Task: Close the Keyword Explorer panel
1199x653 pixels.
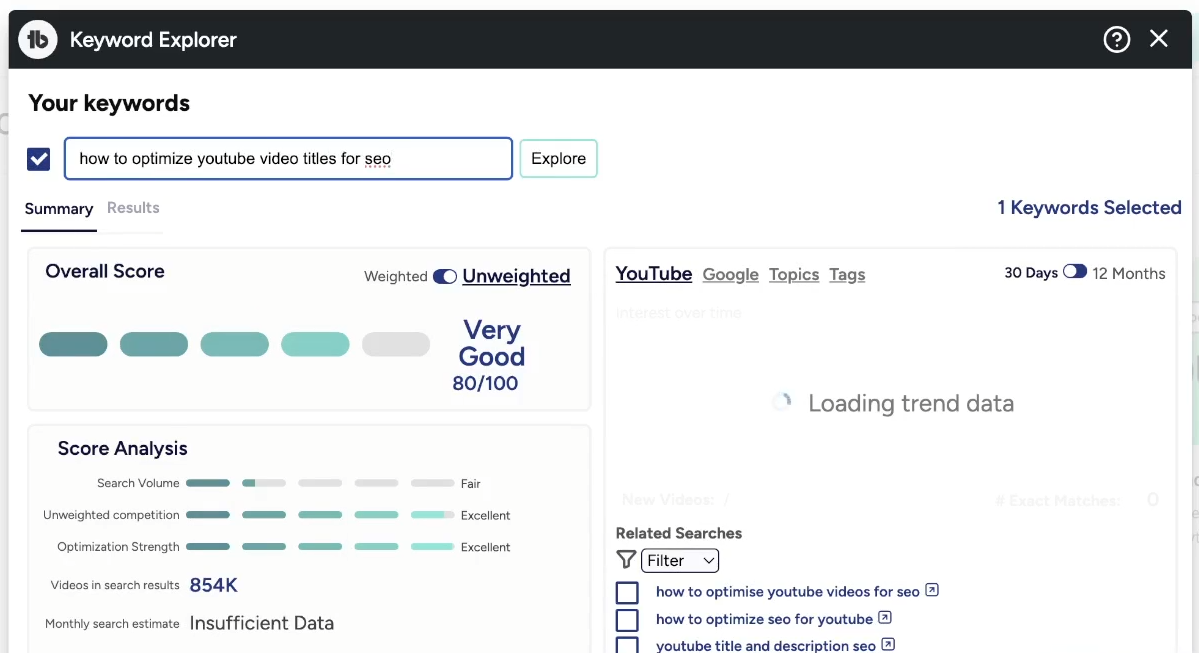Action: click(x=1158, y=38)
